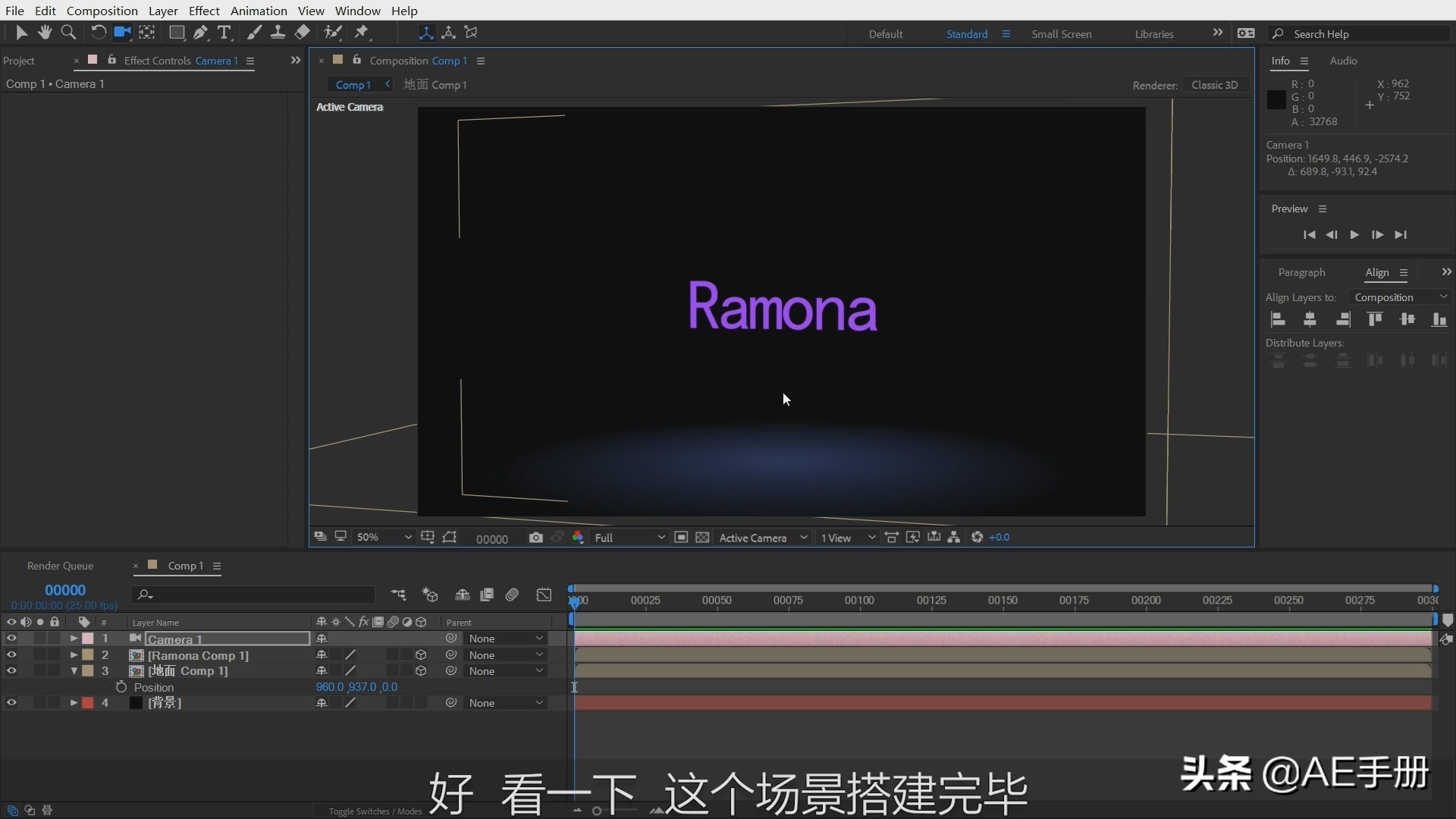Hide the Camera 1 layer
Screen dimensions: 1456x819
(x=11, y=639)
